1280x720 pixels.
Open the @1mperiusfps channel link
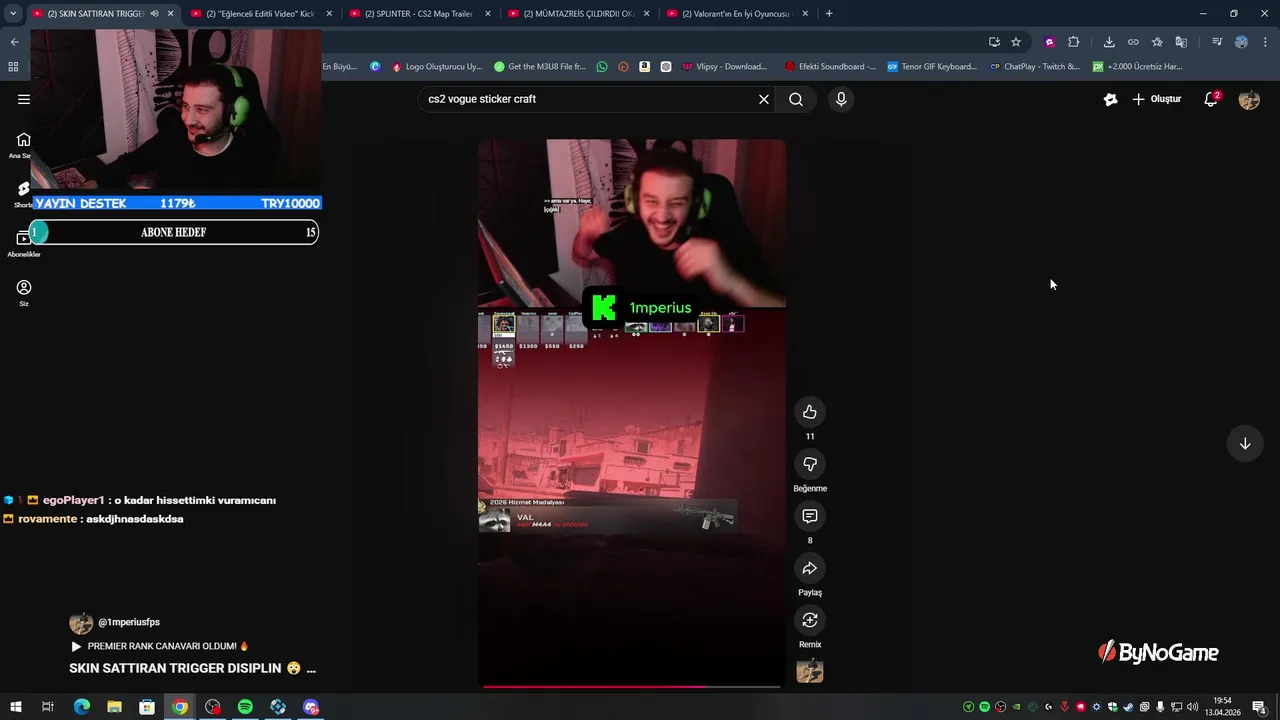coord(129,622)
